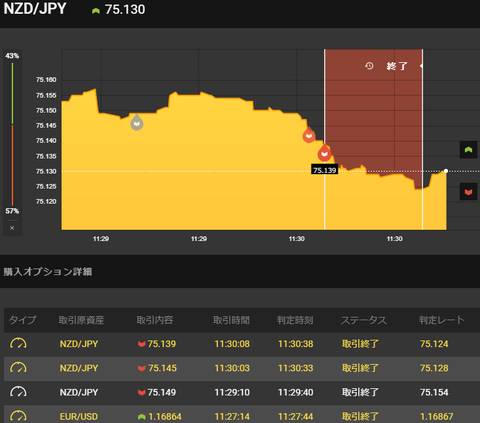Click the 判定レート column header
This screenshot has height=423, width=480.
click(442, 320)
